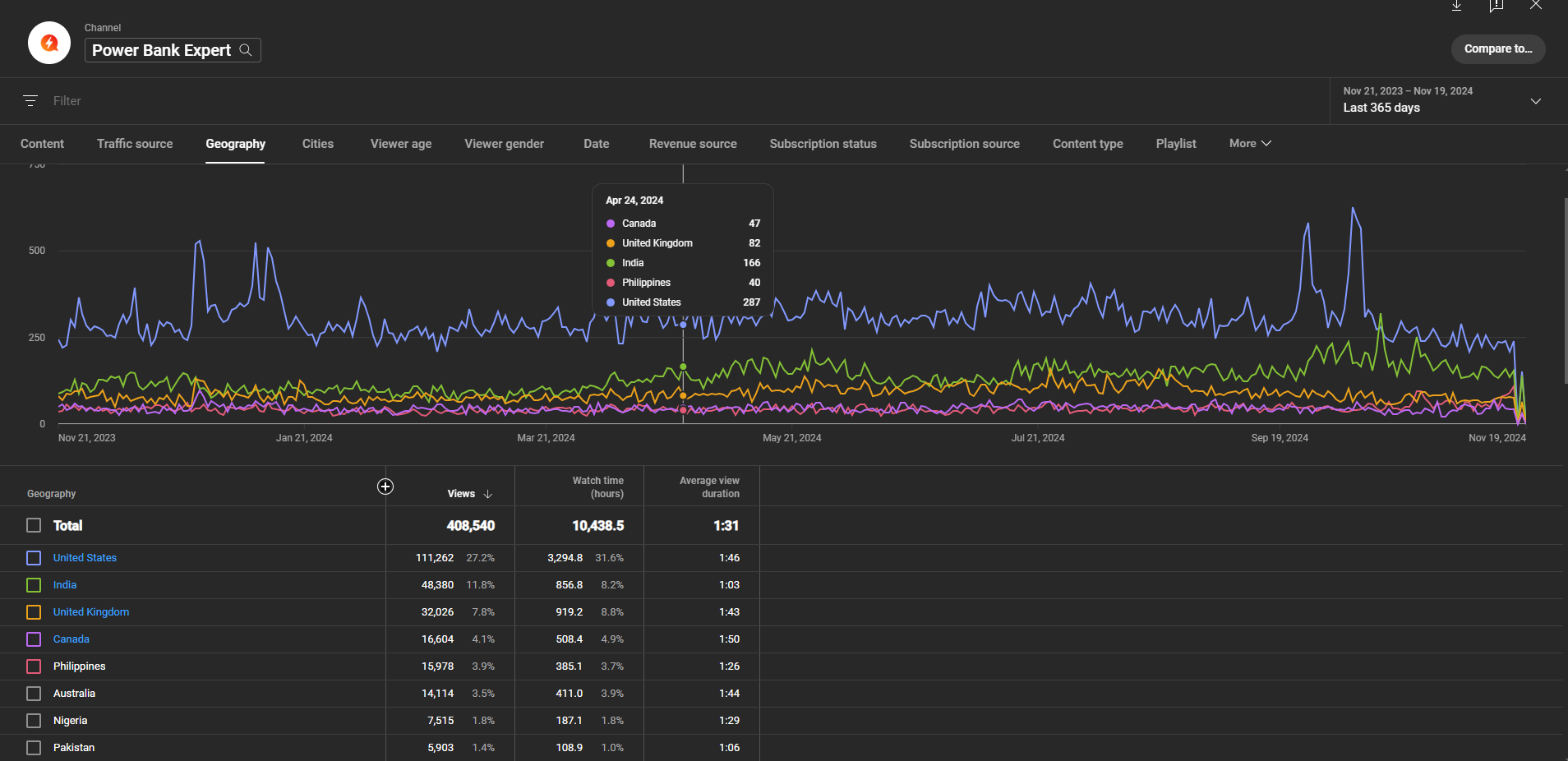1568x761 pixels.
Task: Click the Nigeria row label
Action: click(70, 721)
